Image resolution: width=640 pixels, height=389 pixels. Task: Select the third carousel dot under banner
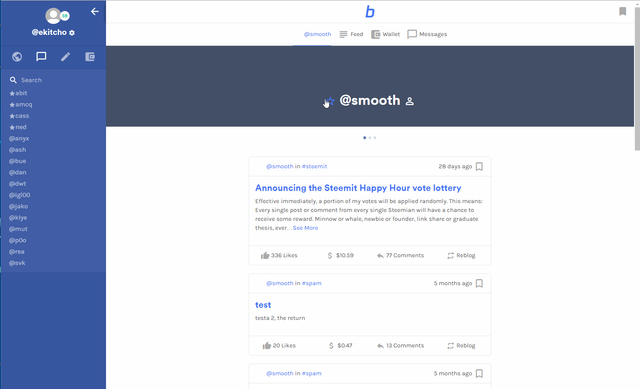[x=375, y=138]
